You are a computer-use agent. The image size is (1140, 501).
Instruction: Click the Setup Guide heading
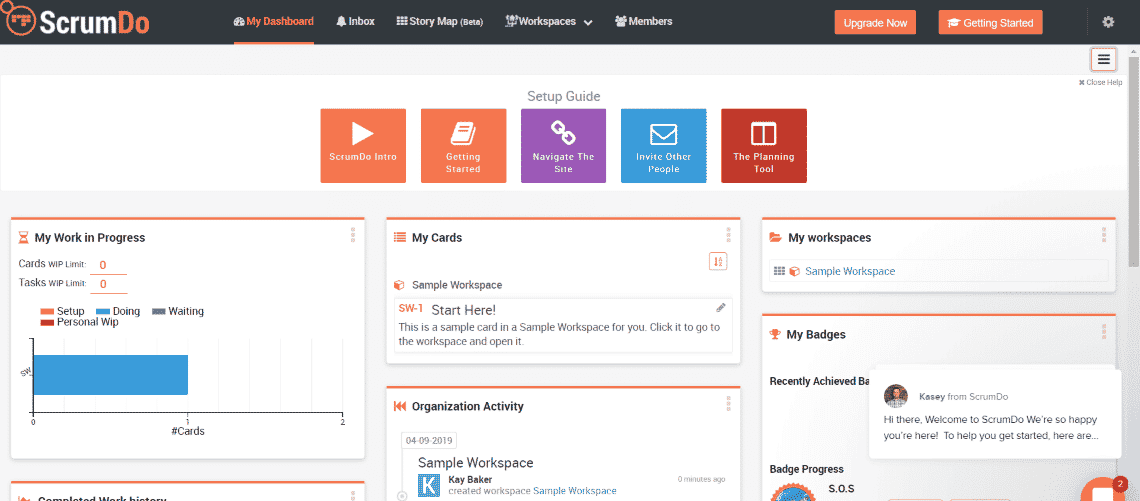pos(564,96)
